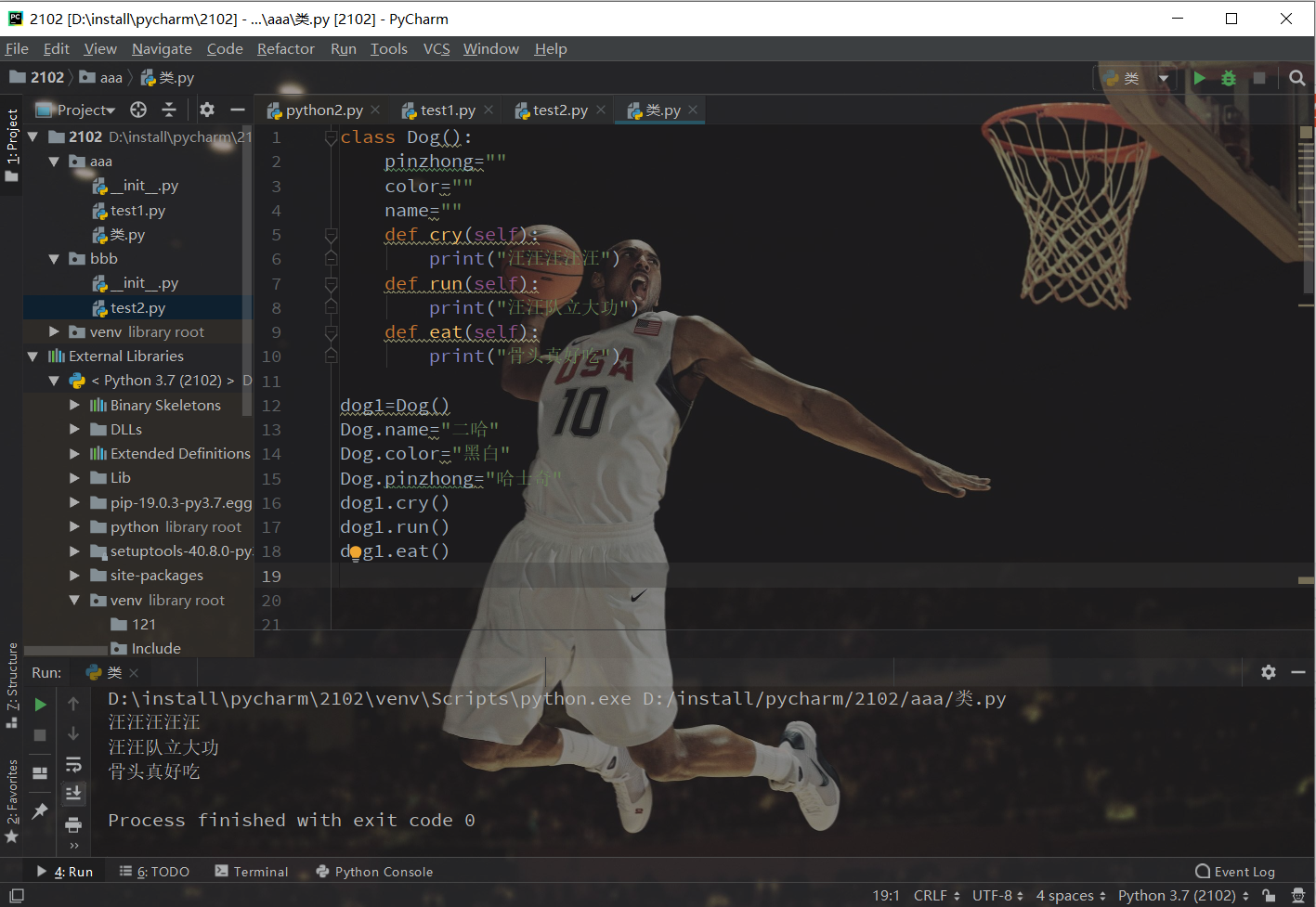This screenshot has width=1316, height=907.
Task: Toggle soft-wrap in Run console
Action: (x=73, y=764)
